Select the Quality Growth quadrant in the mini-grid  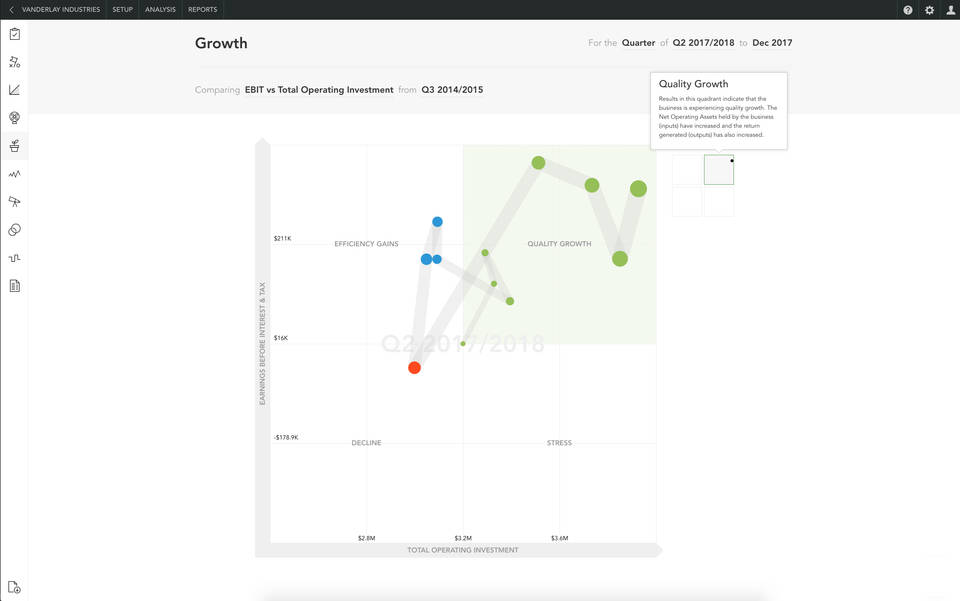719,170
